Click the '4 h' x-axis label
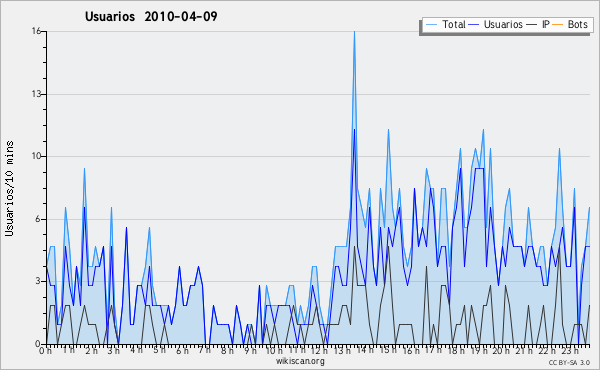This screenshot has width=600, height=370. coord(136,350)
